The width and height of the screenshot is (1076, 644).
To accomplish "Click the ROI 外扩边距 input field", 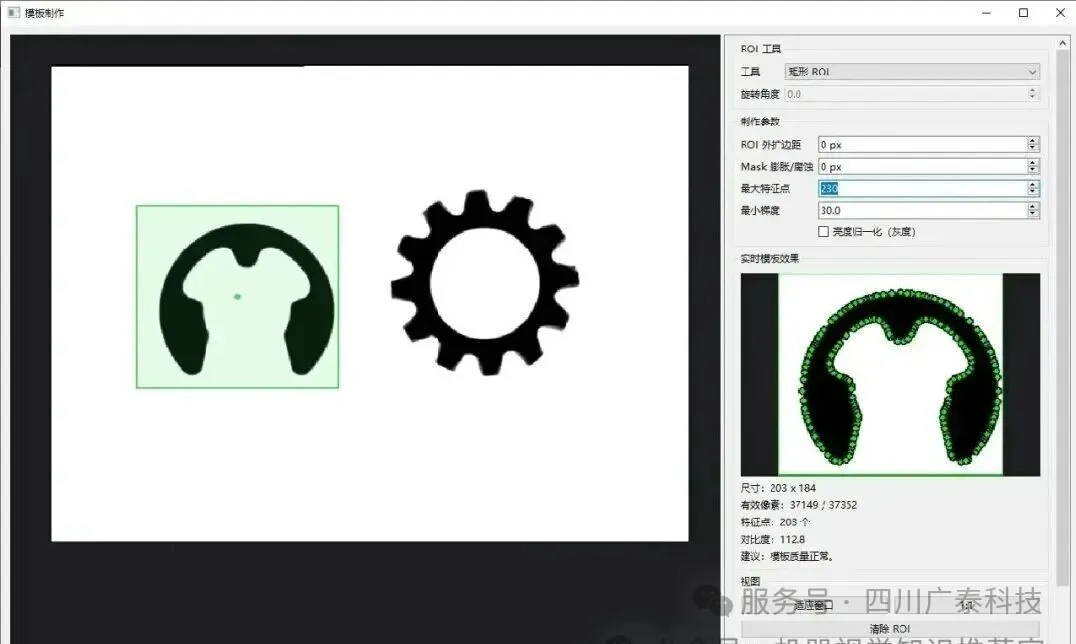I will [922, 144].
